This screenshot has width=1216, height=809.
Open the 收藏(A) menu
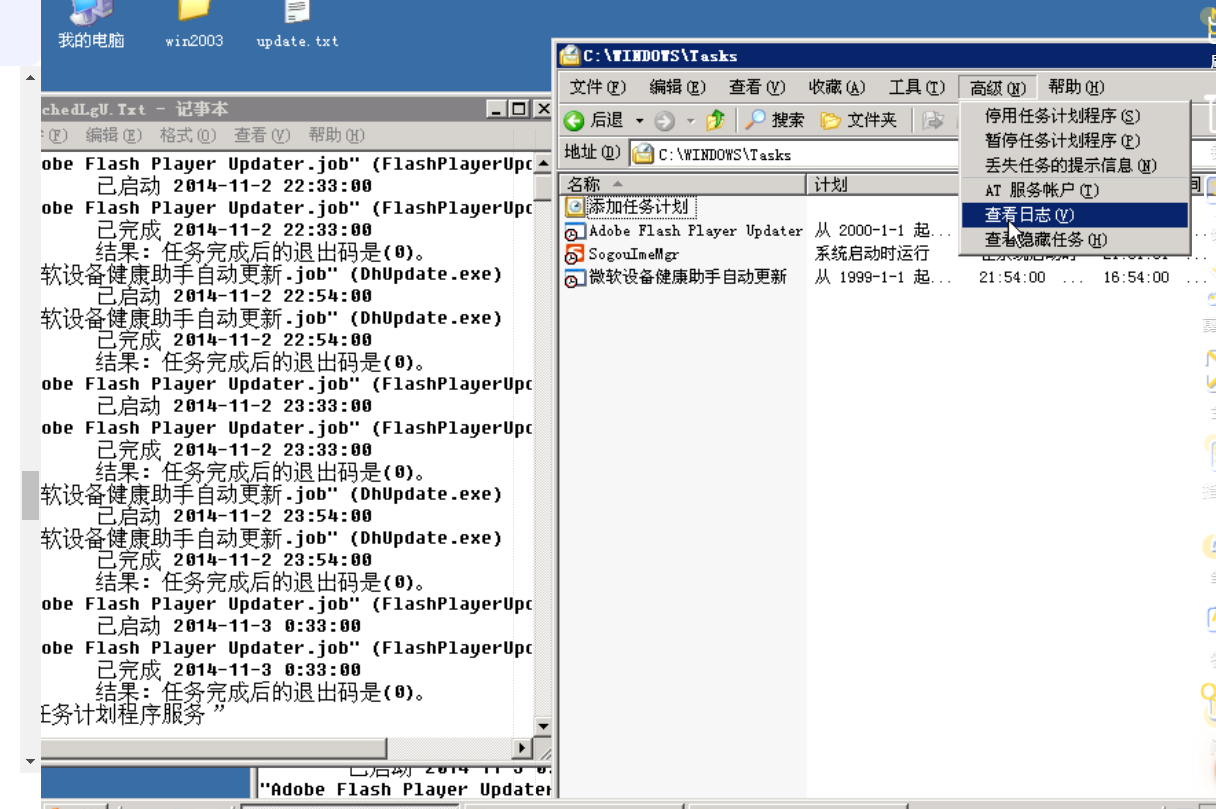coord(837,88)
